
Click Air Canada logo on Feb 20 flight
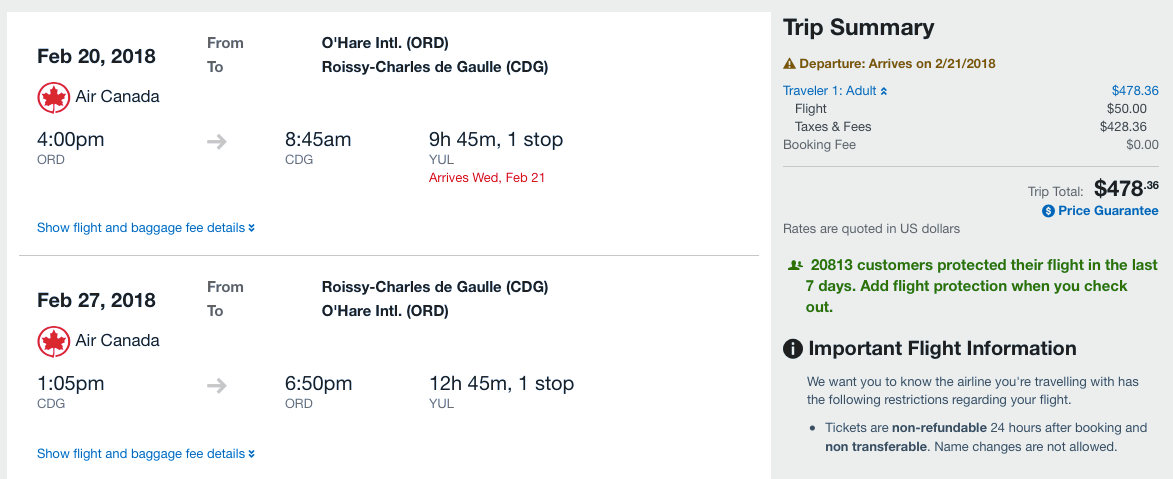click(x=53, y=97)
